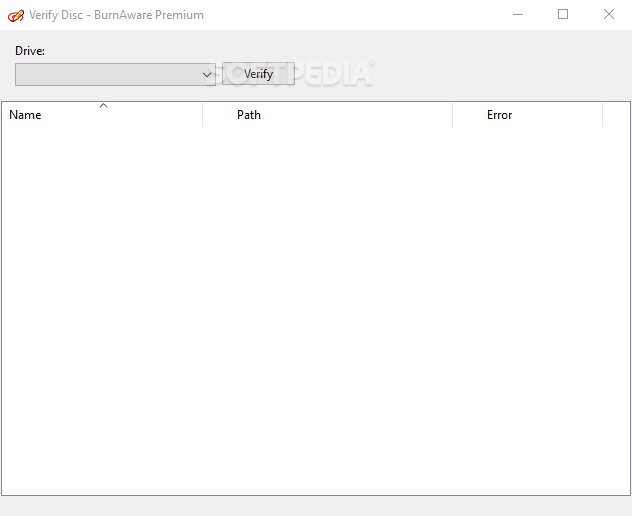Image resolution: width=632 pixels, height=516 pixels.
Task: Sort list by Name column header
Action: pos(102,115)
